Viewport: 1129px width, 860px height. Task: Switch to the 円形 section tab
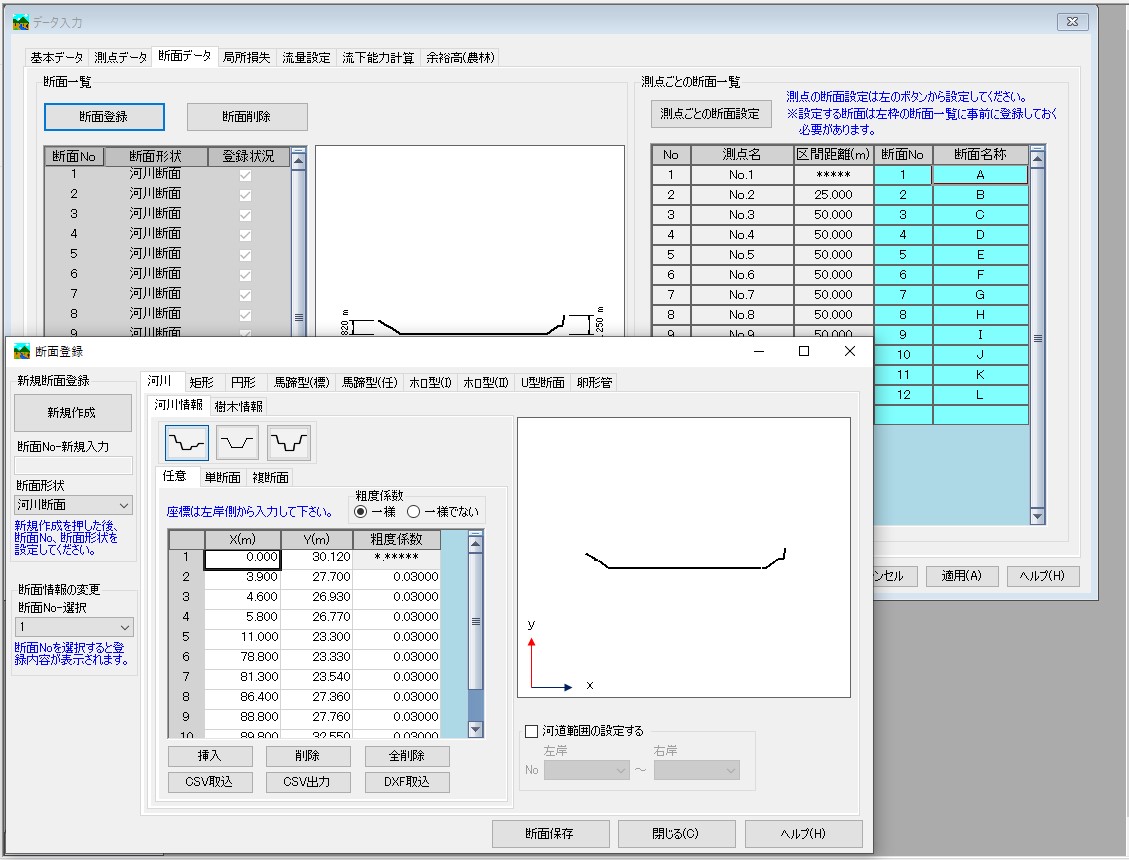click(243, 382)
